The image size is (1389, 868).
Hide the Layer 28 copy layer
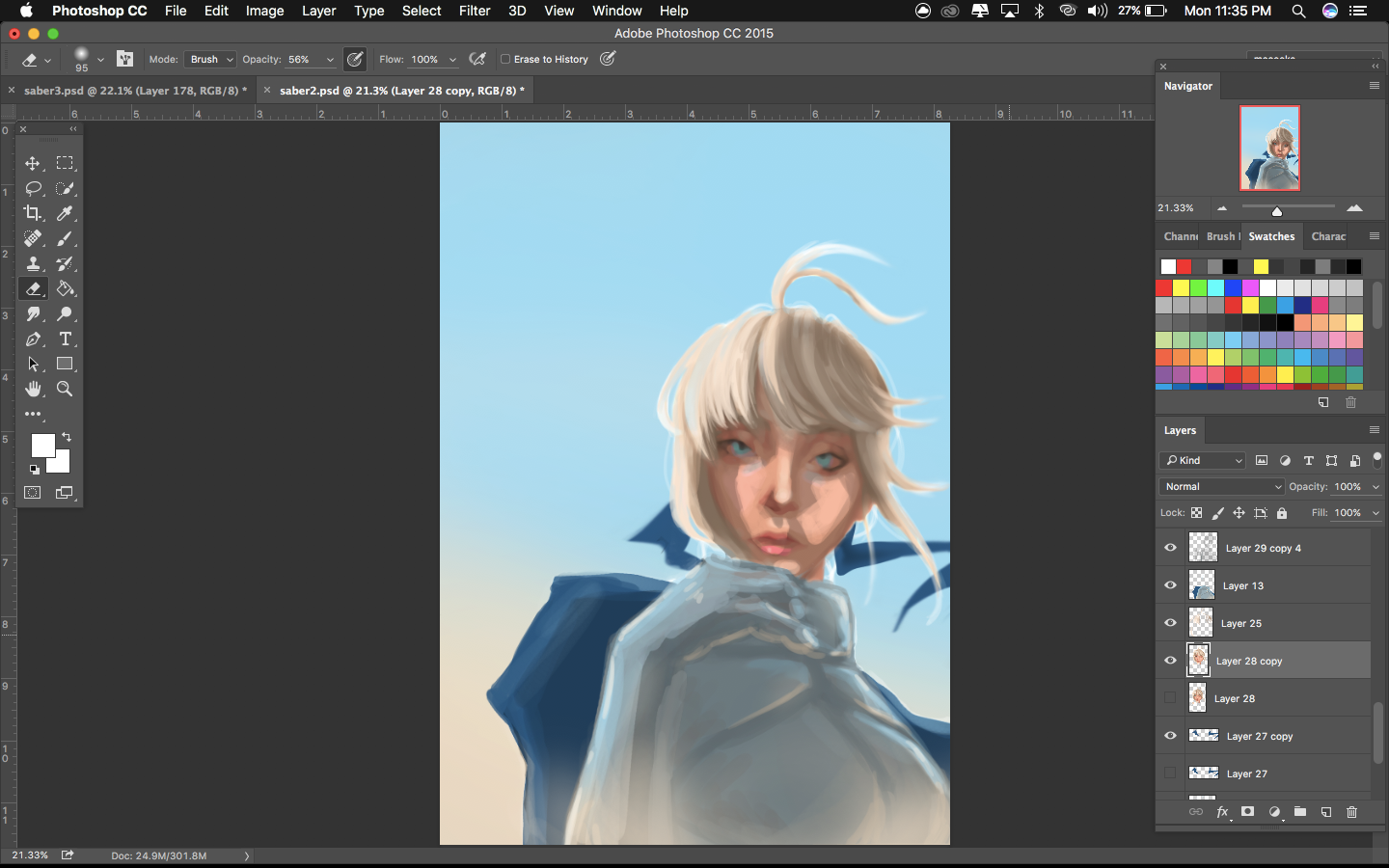point(1170,661)
